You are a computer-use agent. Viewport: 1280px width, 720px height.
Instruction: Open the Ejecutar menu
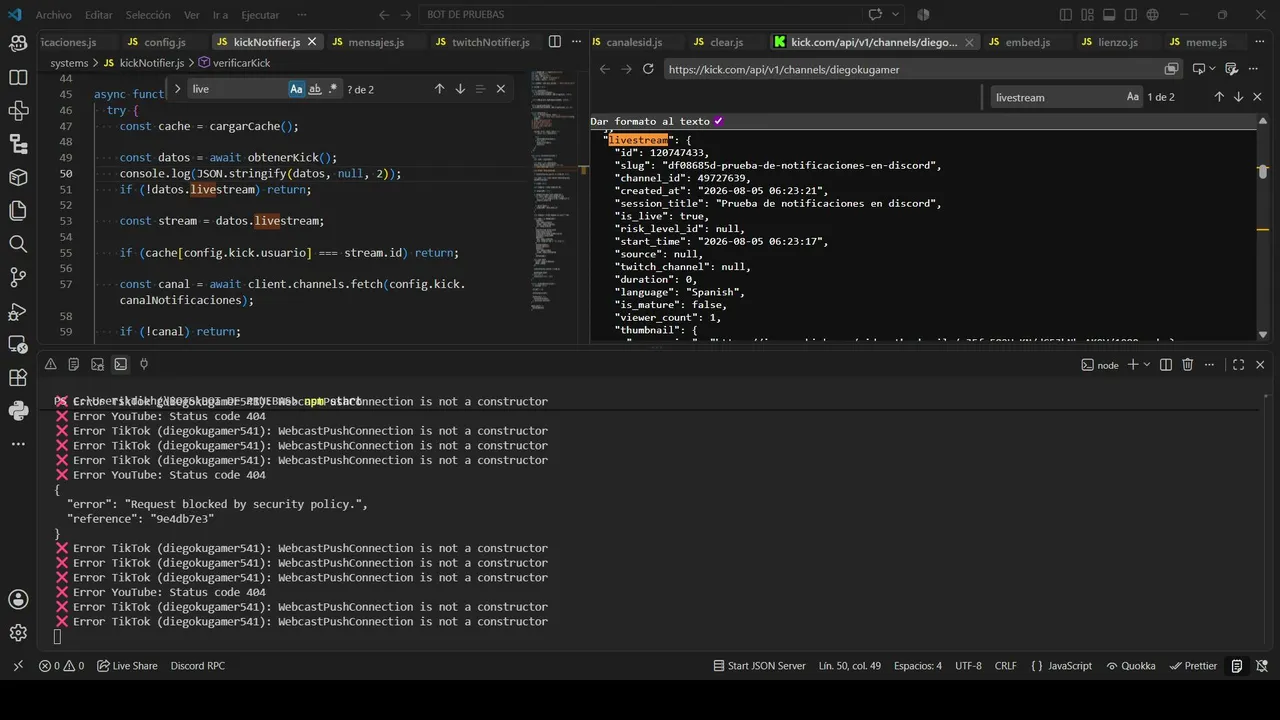260,15
